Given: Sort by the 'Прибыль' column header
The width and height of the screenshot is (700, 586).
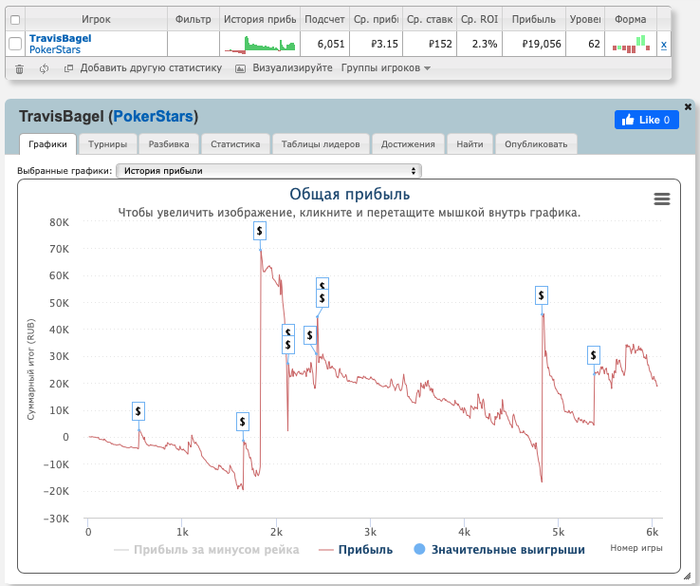Looking at the screenshot, I should coord(533,19).
